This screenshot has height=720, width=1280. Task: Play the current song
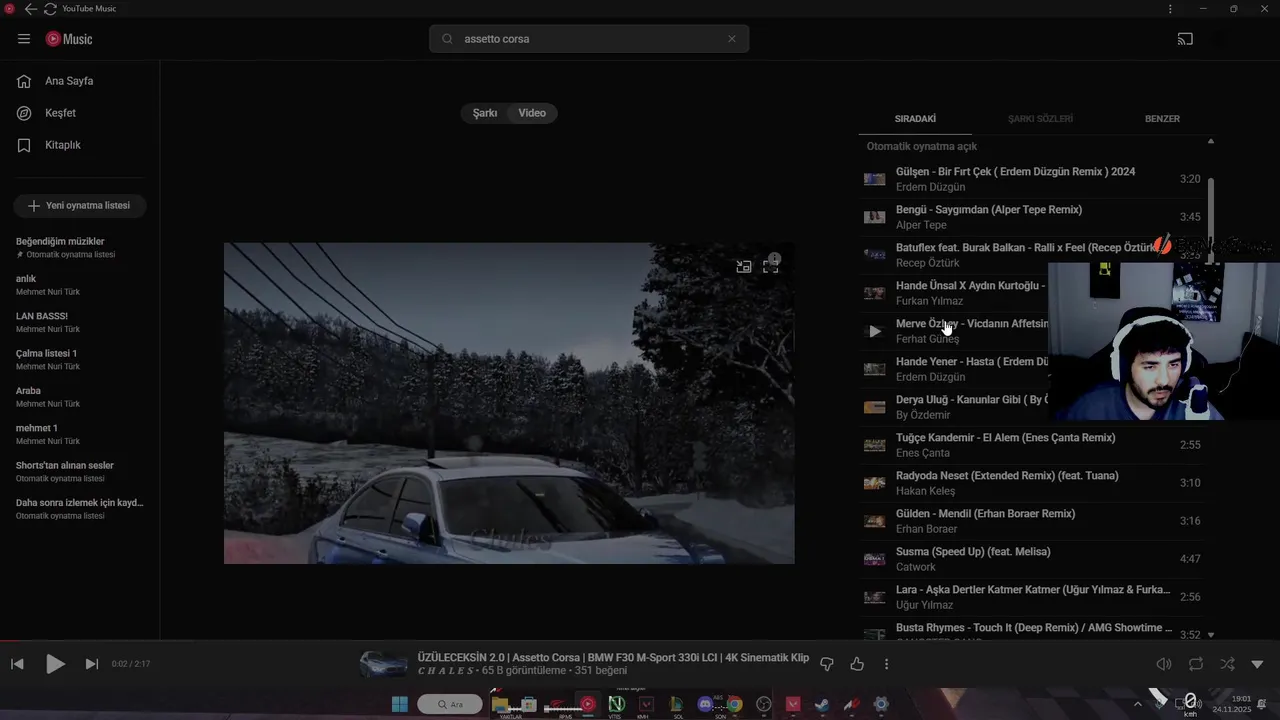[x=55, y=664]
